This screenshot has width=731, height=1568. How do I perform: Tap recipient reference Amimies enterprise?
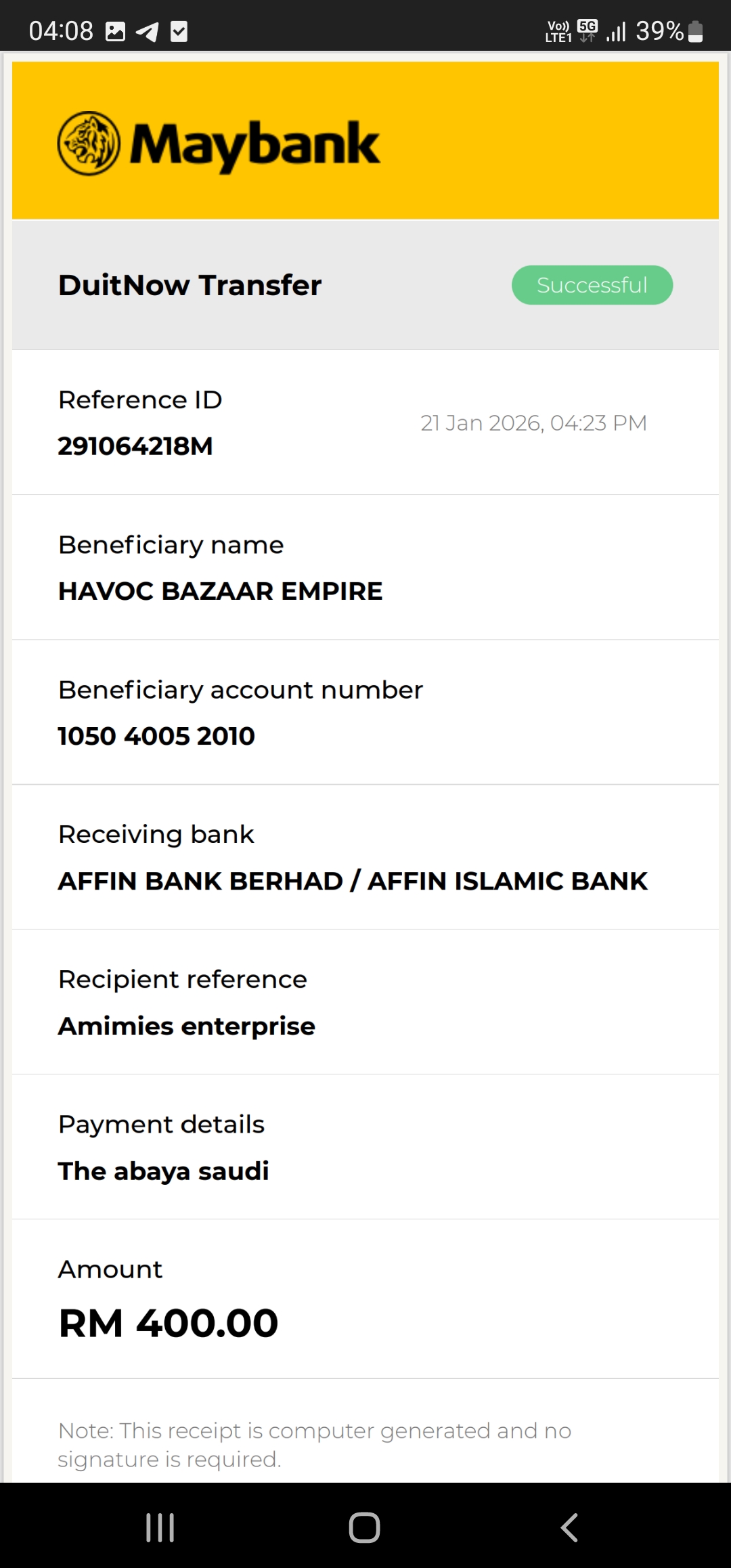(x=187, y=1026)
